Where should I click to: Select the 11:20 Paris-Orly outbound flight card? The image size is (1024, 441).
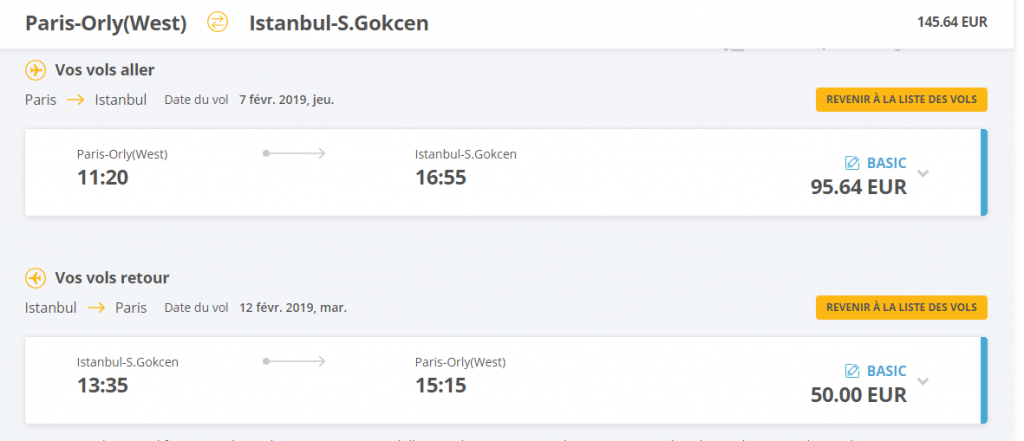[506, 172]
